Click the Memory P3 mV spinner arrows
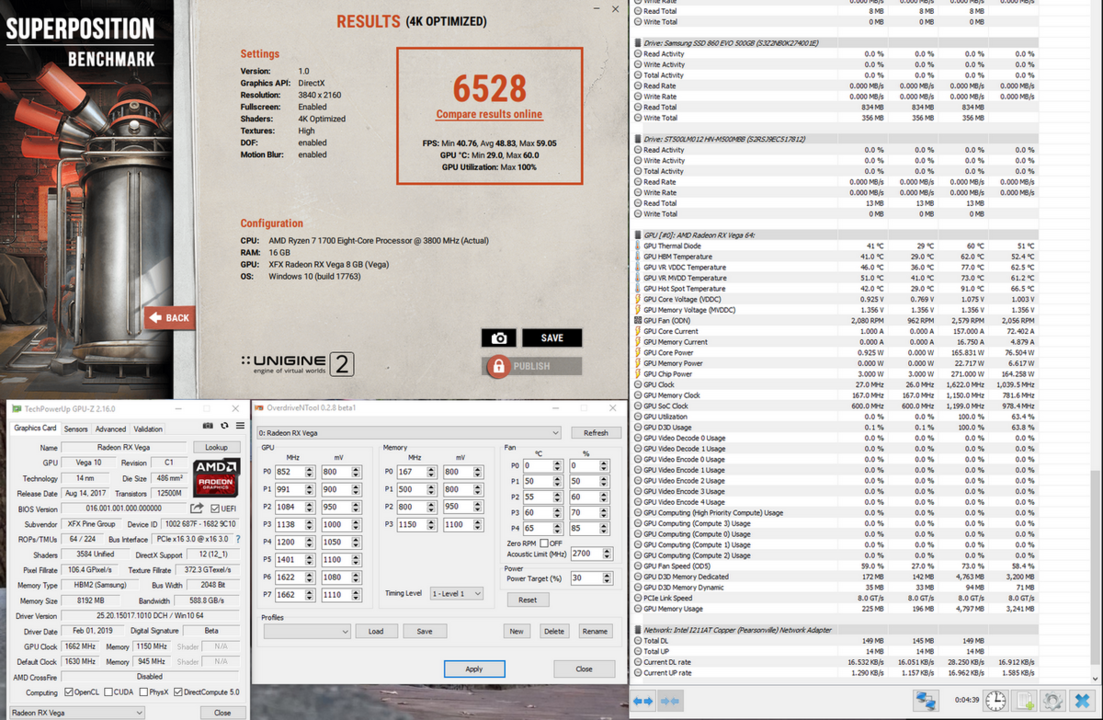This screenshot has width=1103, height=720. coord(478,525)
